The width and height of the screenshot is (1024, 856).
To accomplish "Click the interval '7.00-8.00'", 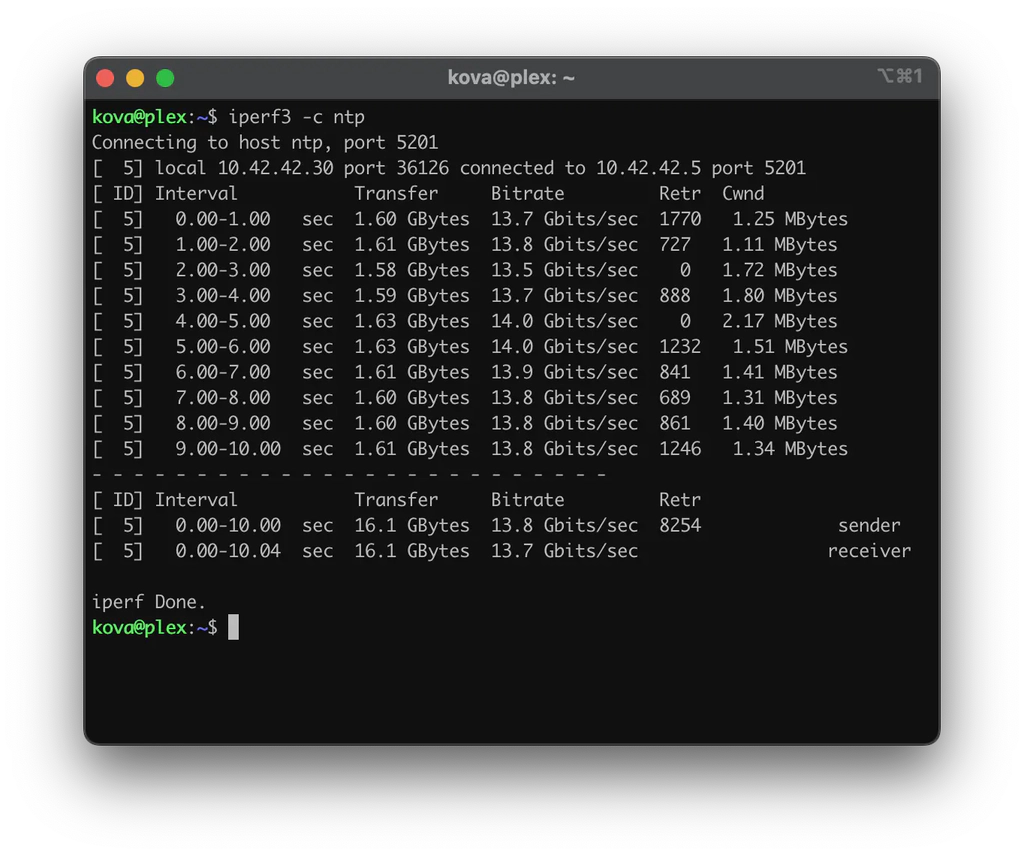I will [x=223, y=398].
